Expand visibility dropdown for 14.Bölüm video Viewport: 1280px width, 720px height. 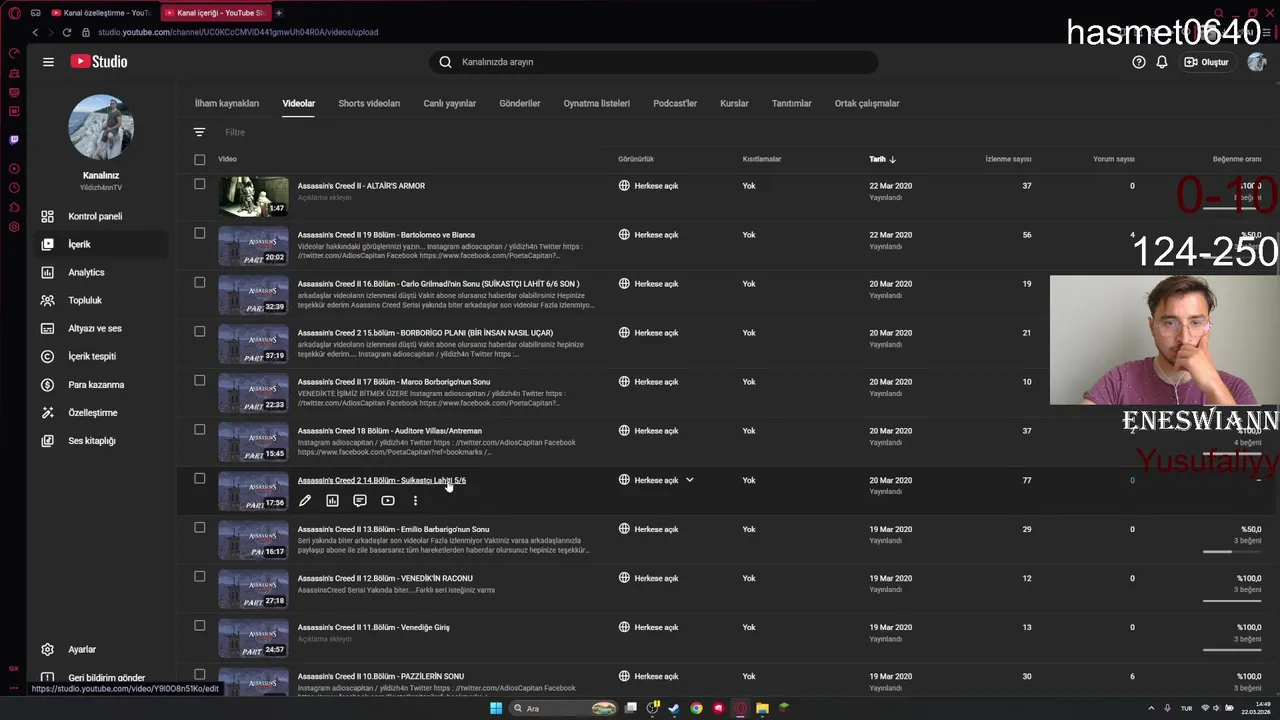click(x=689, y=480)
